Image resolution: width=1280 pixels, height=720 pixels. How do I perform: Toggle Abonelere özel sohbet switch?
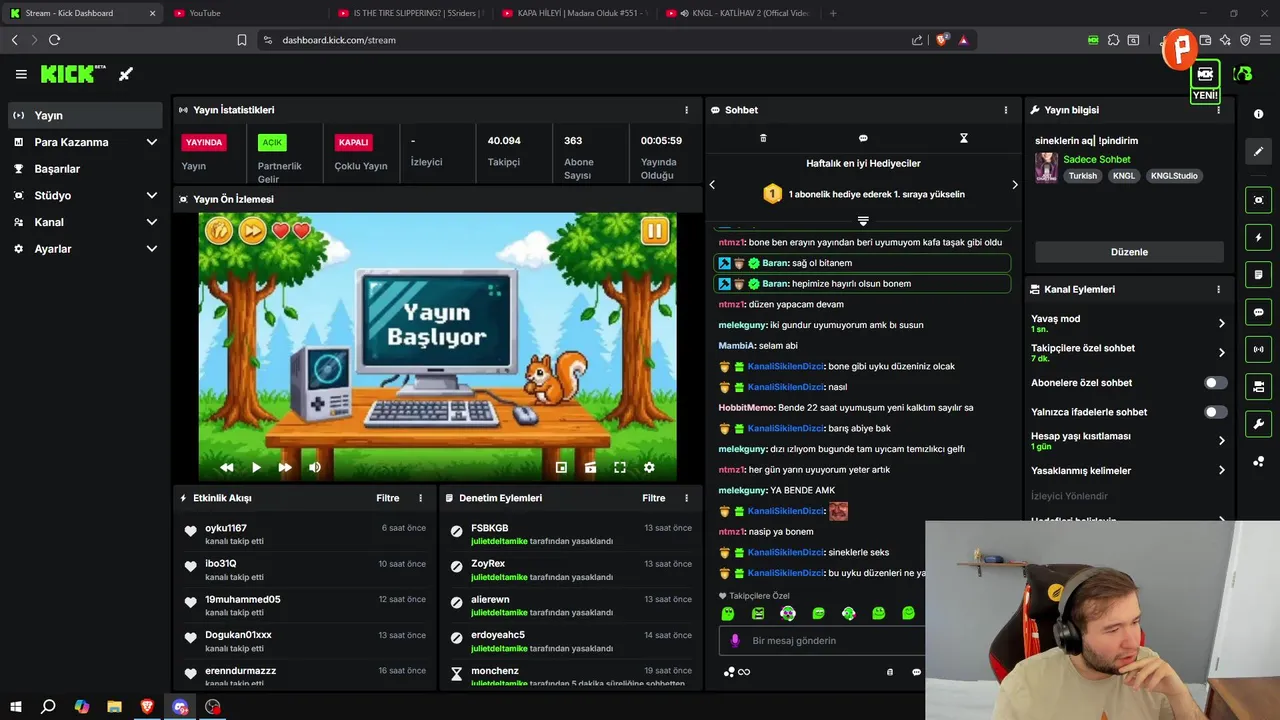coord(1215,383)
